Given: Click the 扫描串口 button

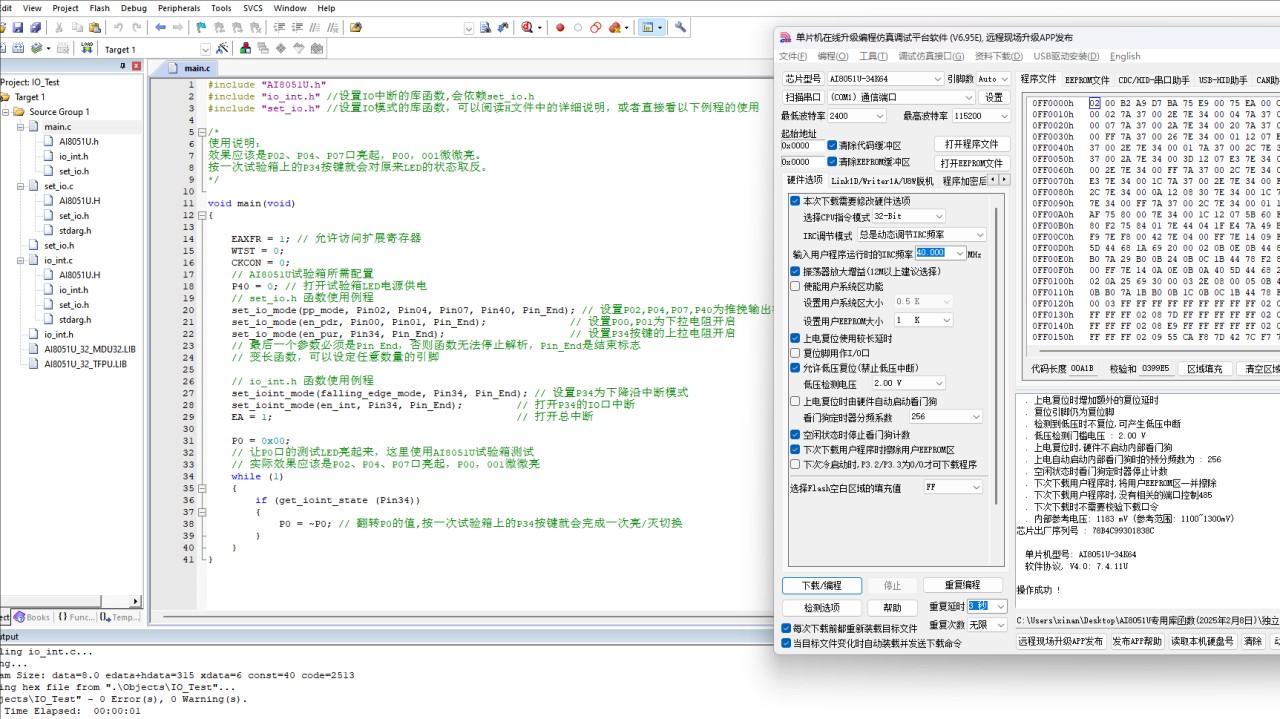Looking at the screenshot, I should 803,97.
